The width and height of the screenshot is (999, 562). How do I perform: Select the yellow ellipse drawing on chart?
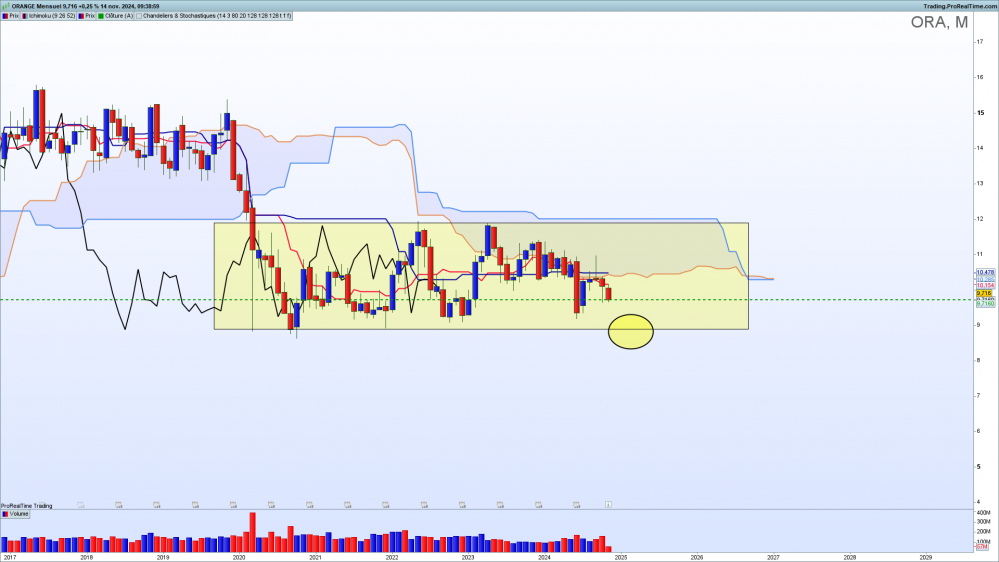click(631, 331)
